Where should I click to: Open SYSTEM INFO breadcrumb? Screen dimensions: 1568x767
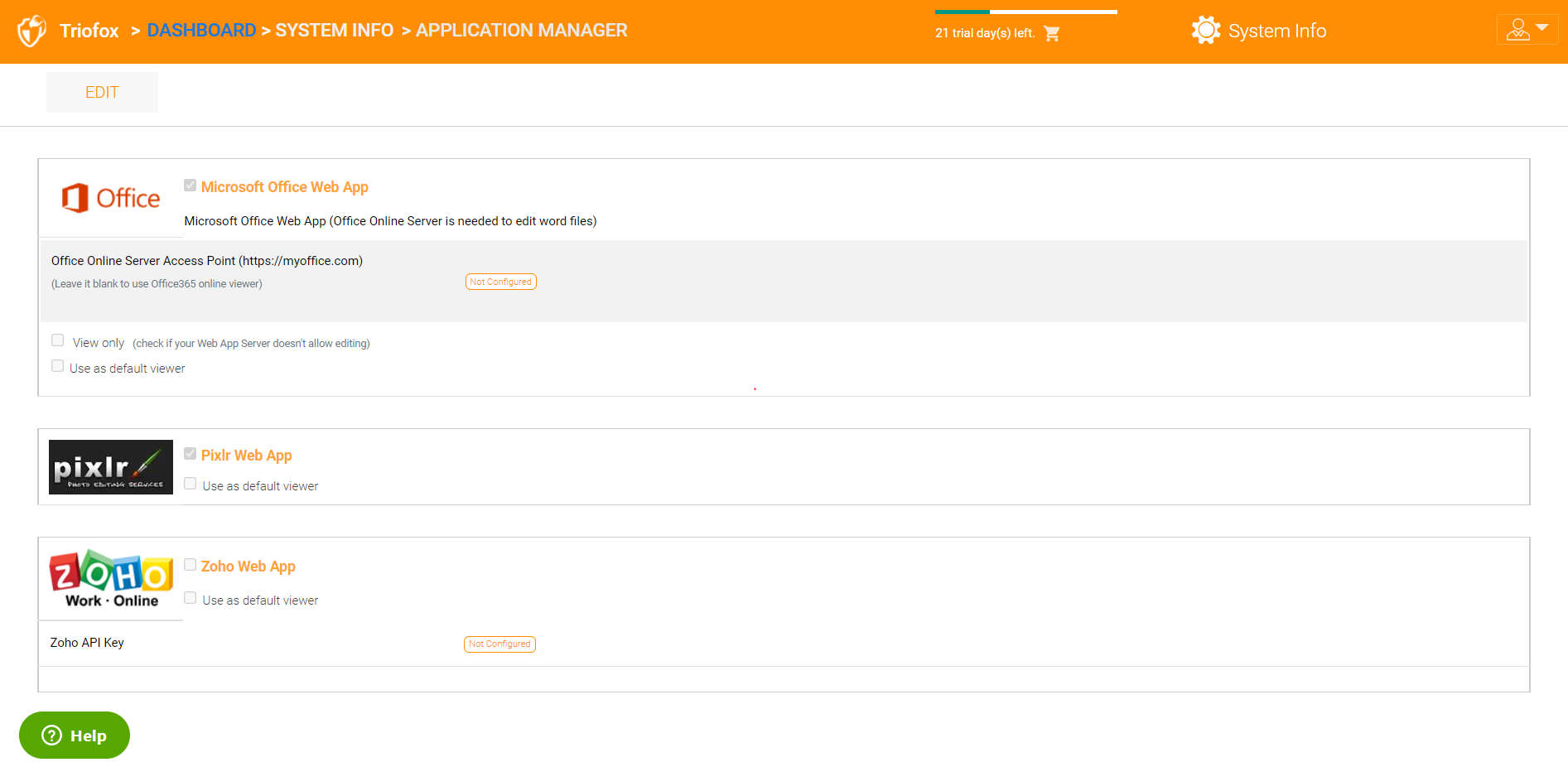pos(334,31)
